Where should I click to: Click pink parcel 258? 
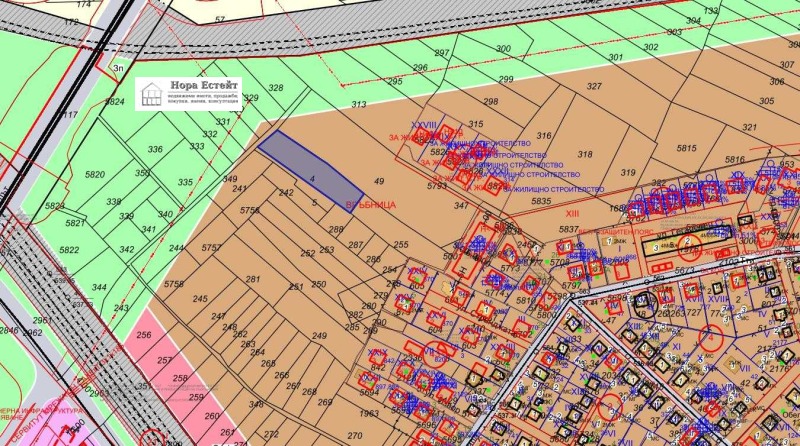click(x=180, y=379)
